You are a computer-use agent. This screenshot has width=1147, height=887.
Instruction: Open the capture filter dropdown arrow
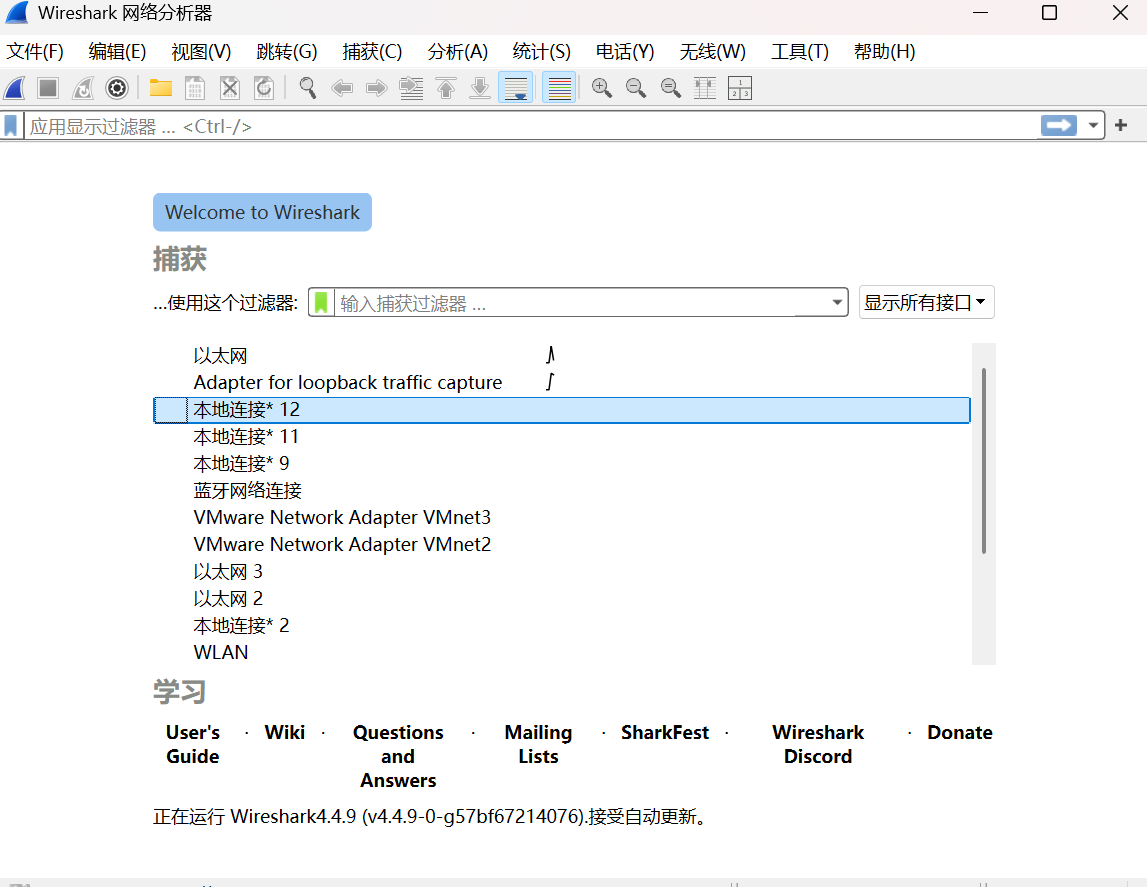(x=837, y=303)
